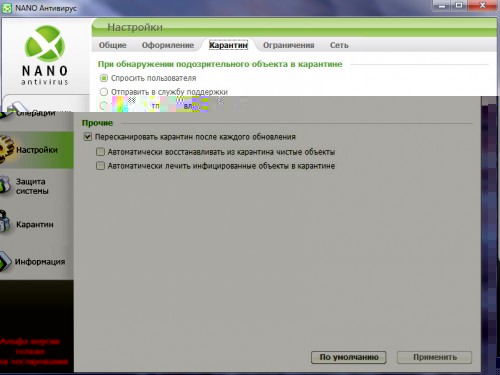Select the Карантин settings tab
This screenshot has width=500, height=375.
pyautogui.click(x=228, y=45)
